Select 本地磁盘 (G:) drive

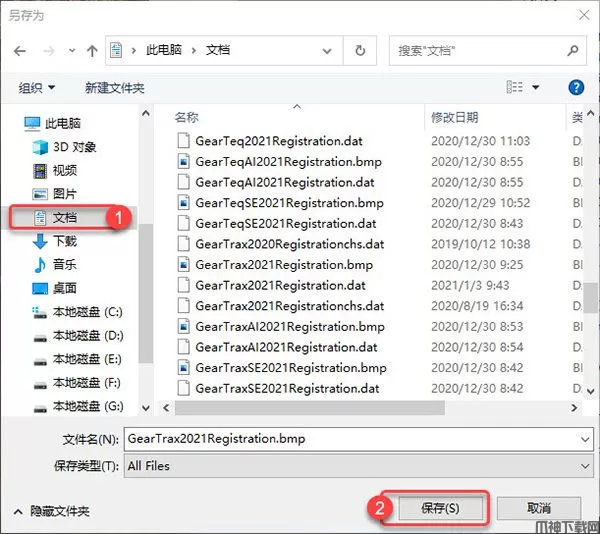(78, 406)
